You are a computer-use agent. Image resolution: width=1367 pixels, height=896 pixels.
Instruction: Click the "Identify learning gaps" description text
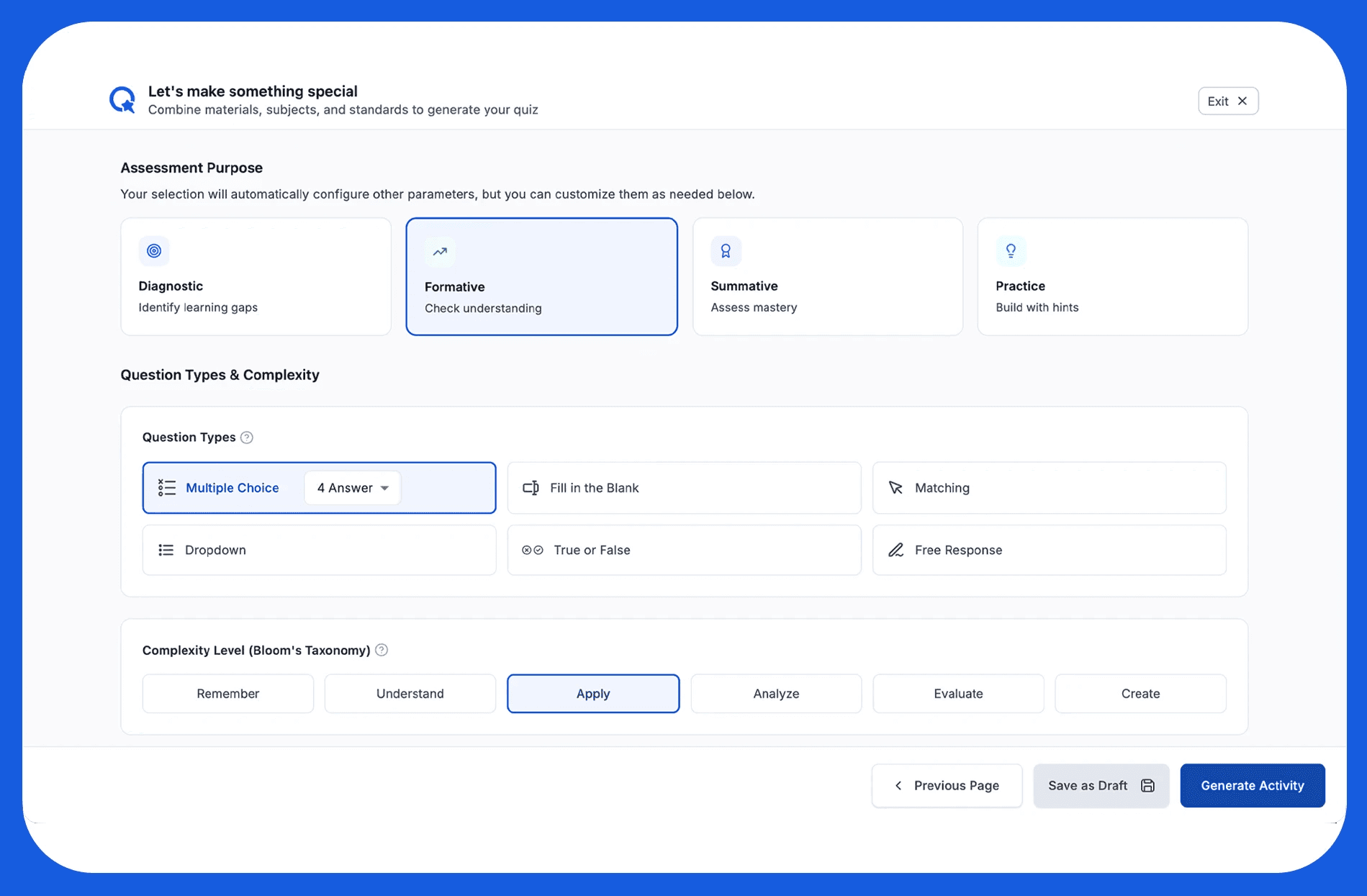tap(198, 307)
